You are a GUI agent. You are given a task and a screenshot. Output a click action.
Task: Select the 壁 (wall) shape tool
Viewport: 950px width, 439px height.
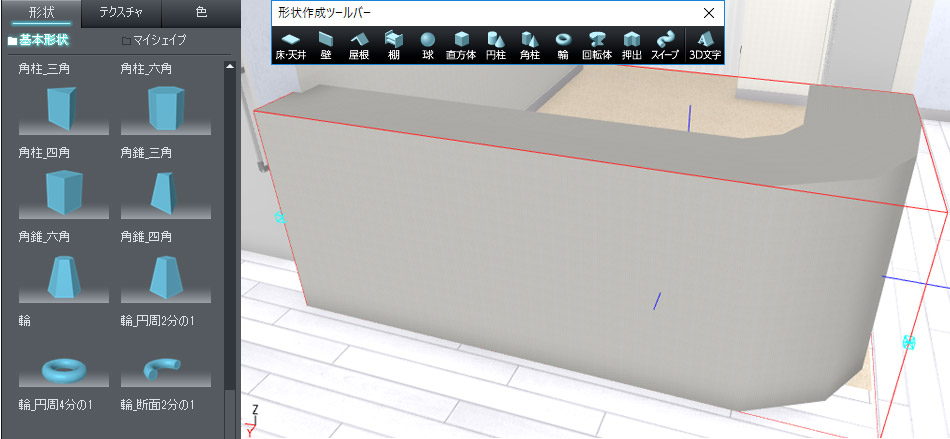click(326, 45)
